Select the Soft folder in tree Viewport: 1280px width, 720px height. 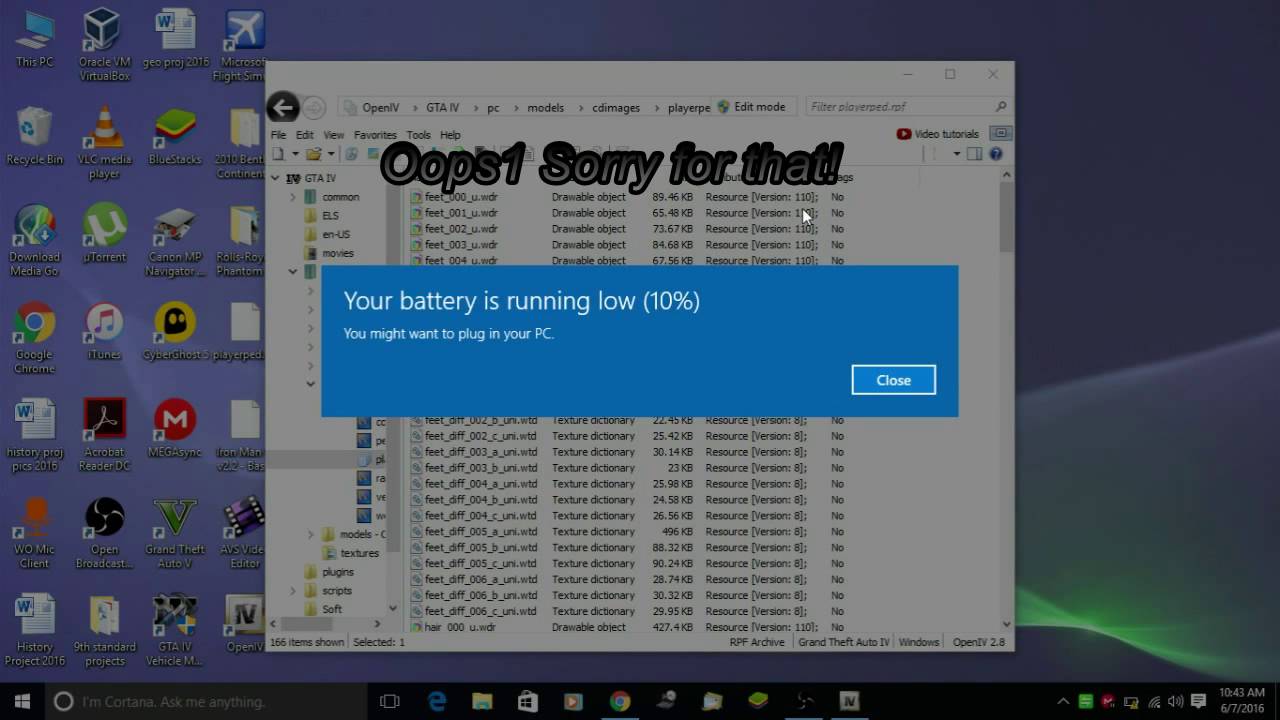point(332,609)
